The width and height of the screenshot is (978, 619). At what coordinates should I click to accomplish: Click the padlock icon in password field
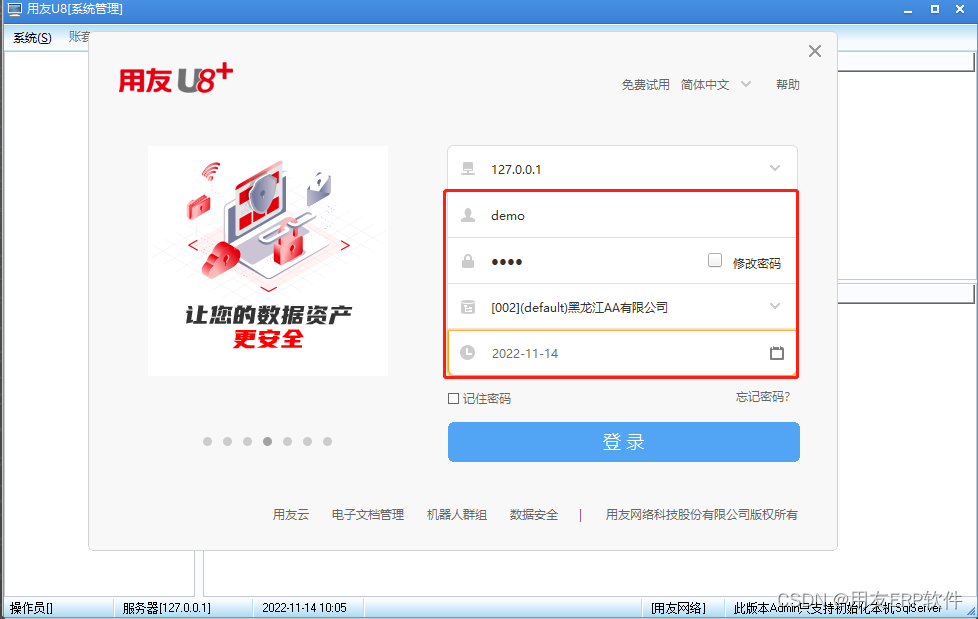(468, 261)
